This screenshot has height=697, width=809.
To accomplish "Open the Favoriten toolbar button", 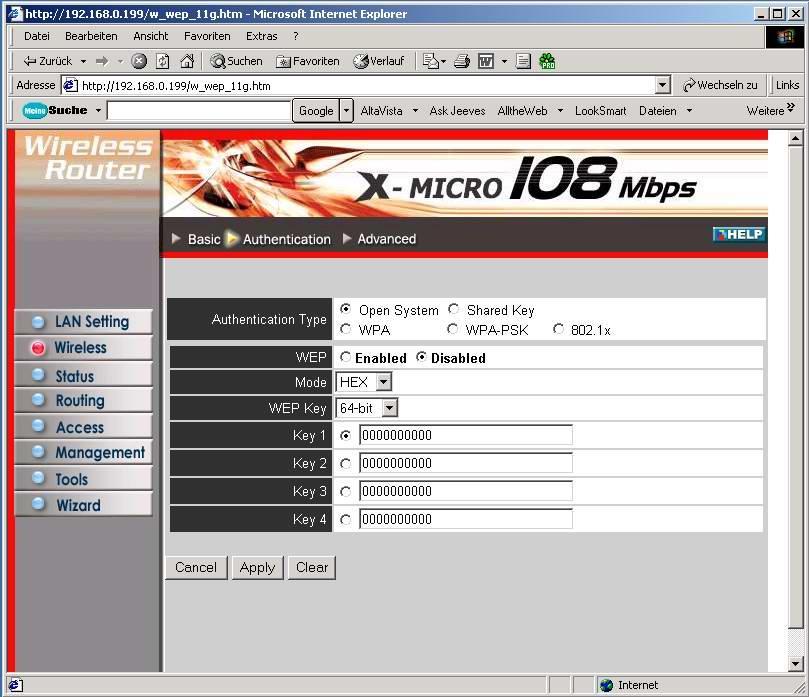I will [x=308, y=61].
